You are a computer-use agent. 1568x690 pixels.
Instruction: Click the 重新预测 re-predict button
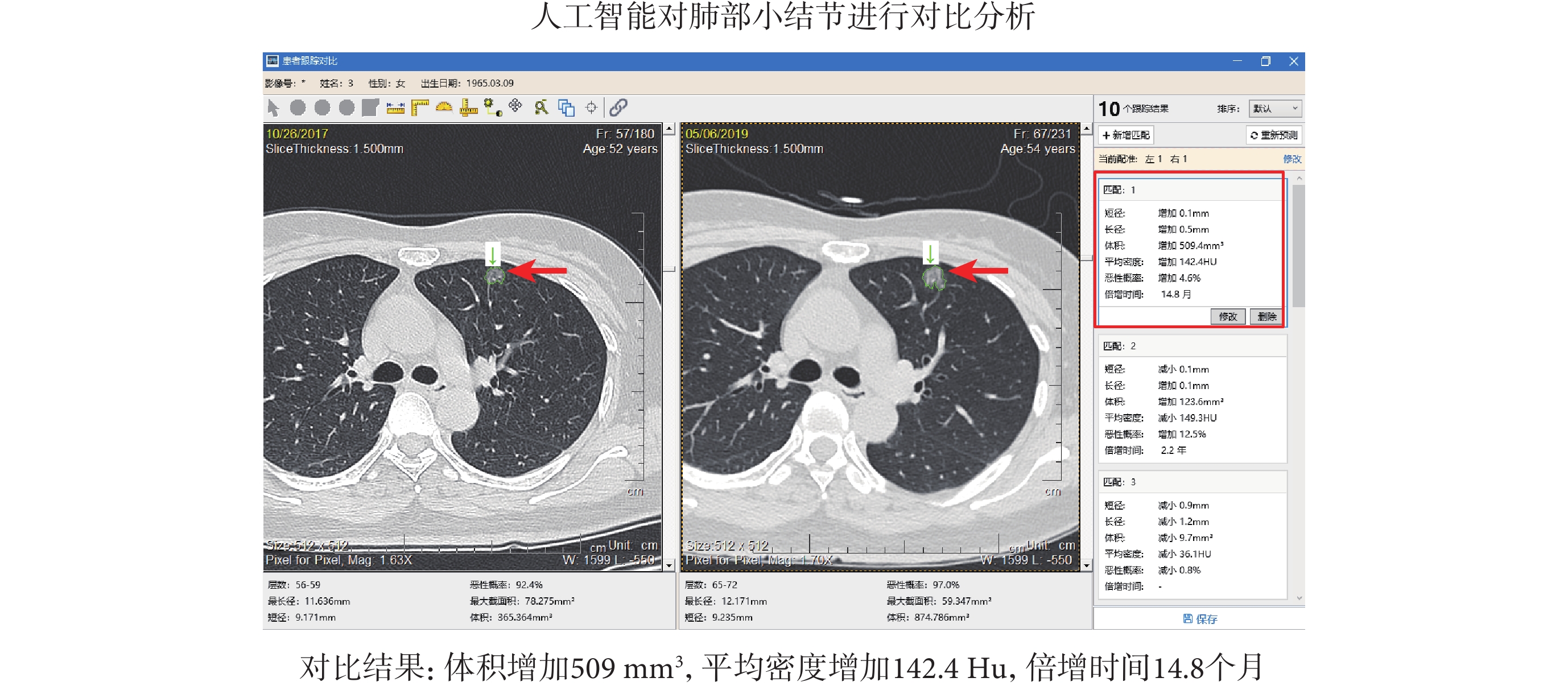1273,135
